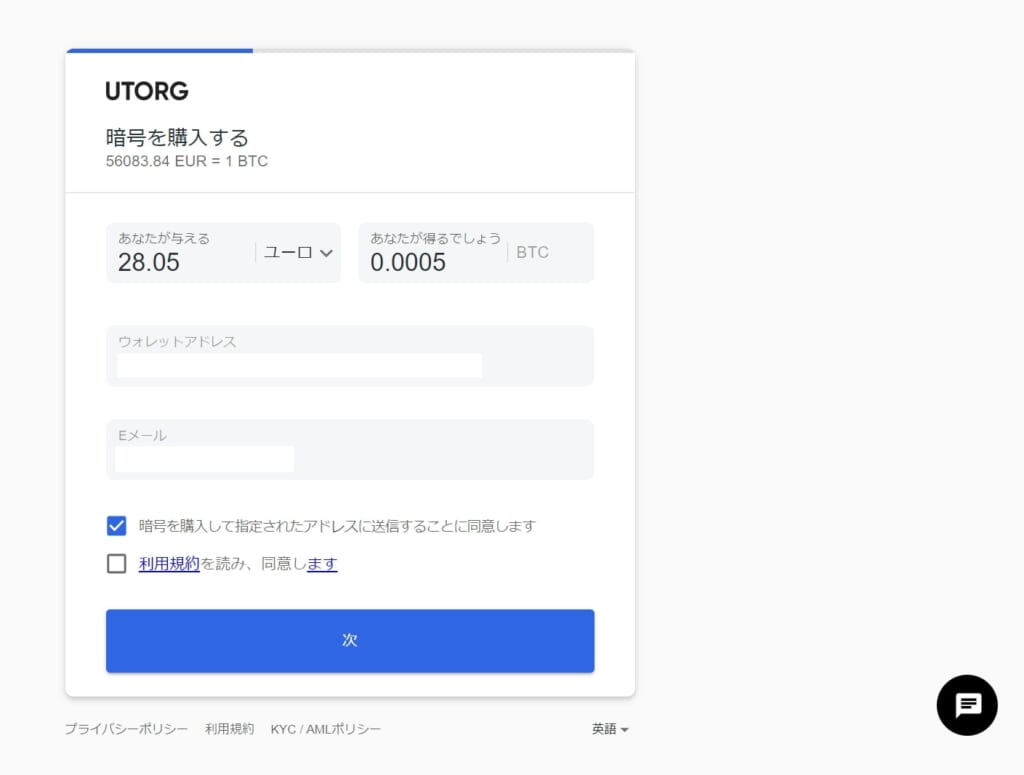
Task: Click the UTORG logo
Action: [147, 91]
